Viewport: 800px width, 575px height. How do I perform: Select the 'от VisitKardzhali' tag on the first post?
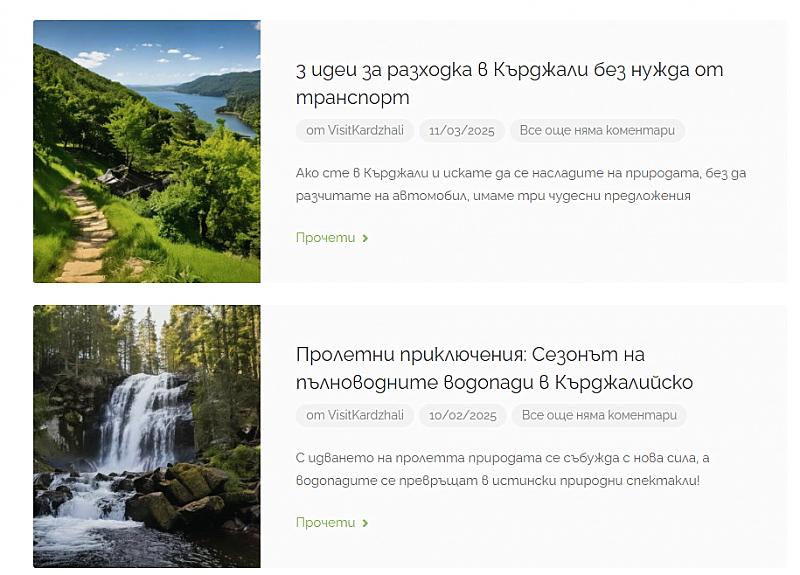[x=355, y=131]
